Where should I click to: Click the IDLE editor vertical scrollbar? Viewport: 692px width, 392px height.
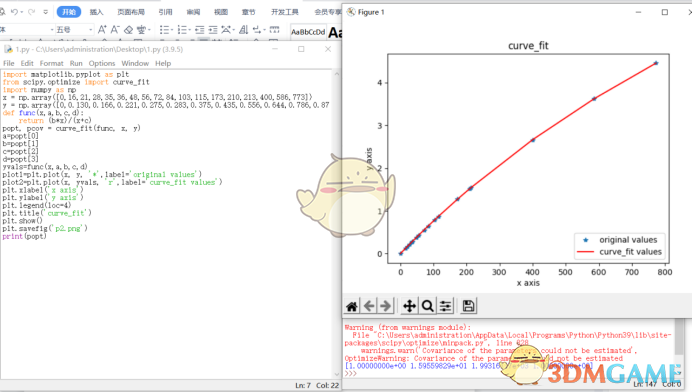click(x=336, y=223)
